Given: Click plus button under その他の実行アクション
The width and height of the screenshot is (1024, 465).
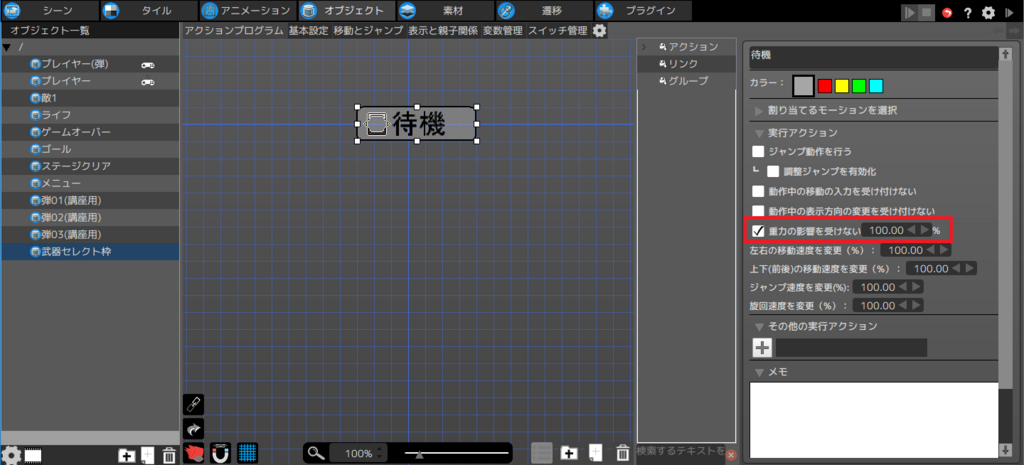Looking at the screenshot, I should coord(762,348).
